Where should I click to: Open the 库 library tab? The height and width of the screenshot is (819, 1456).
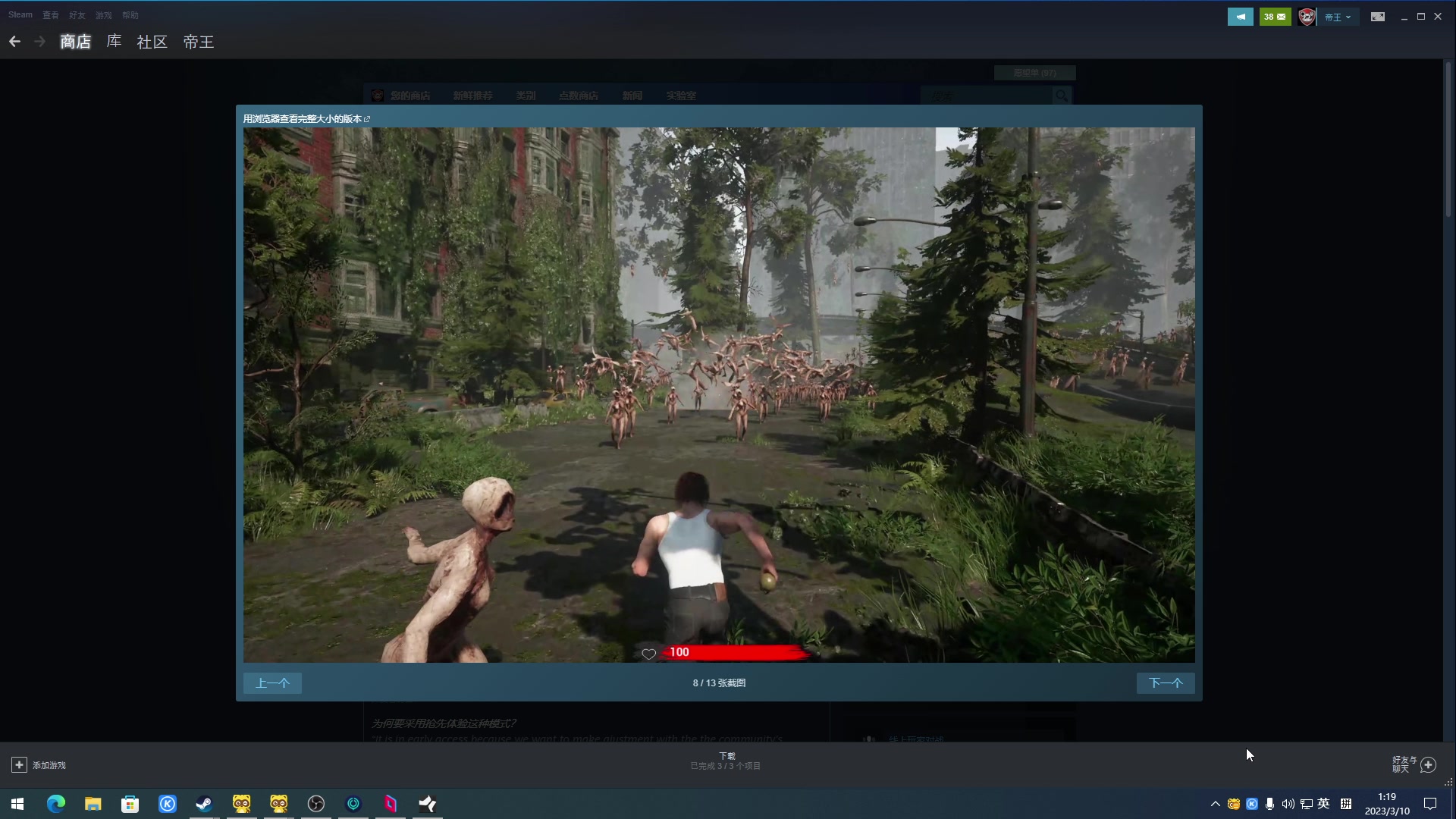(115, 42)
